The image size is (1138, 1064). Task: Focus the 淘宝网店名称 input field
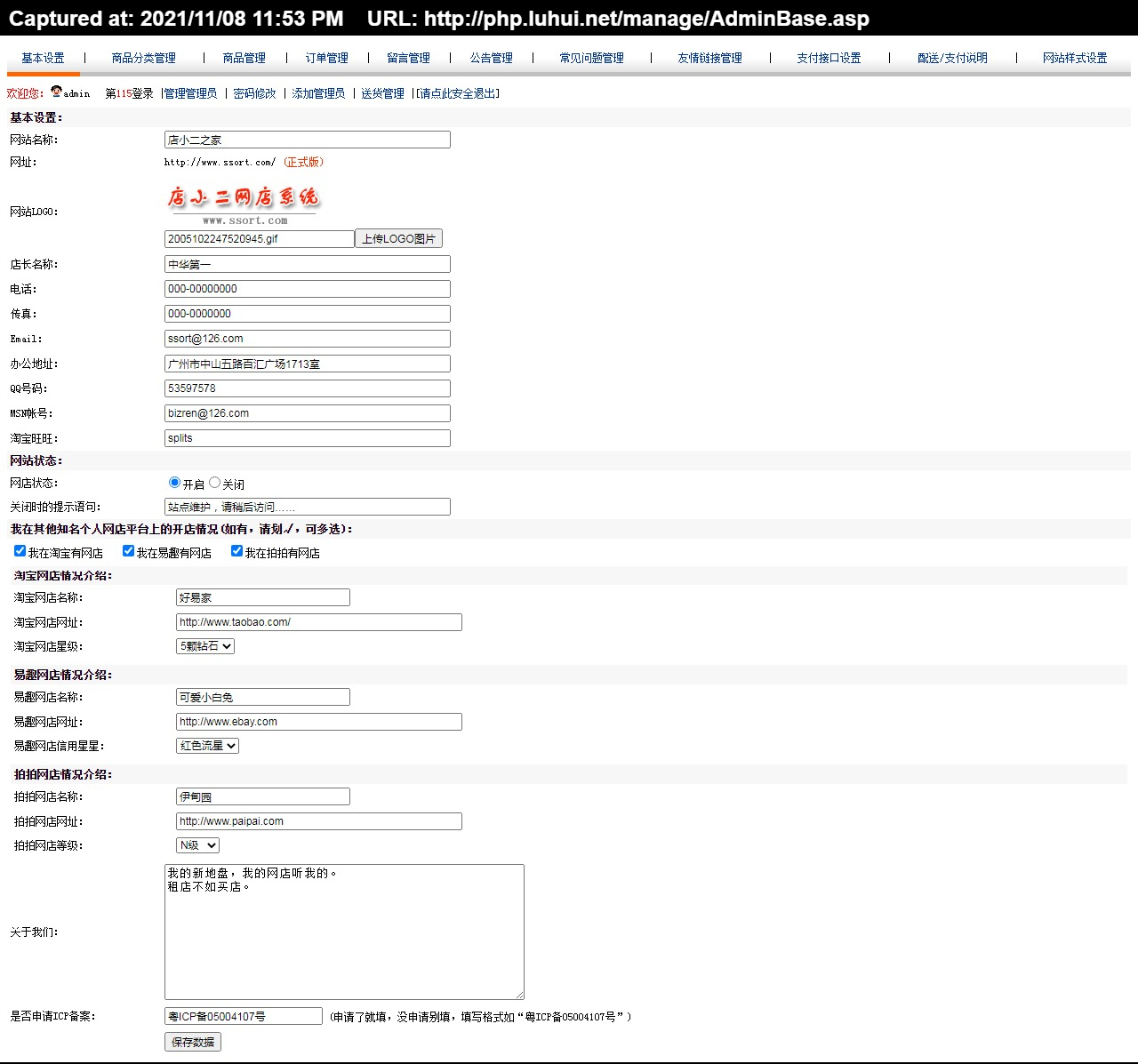[263, 597]
